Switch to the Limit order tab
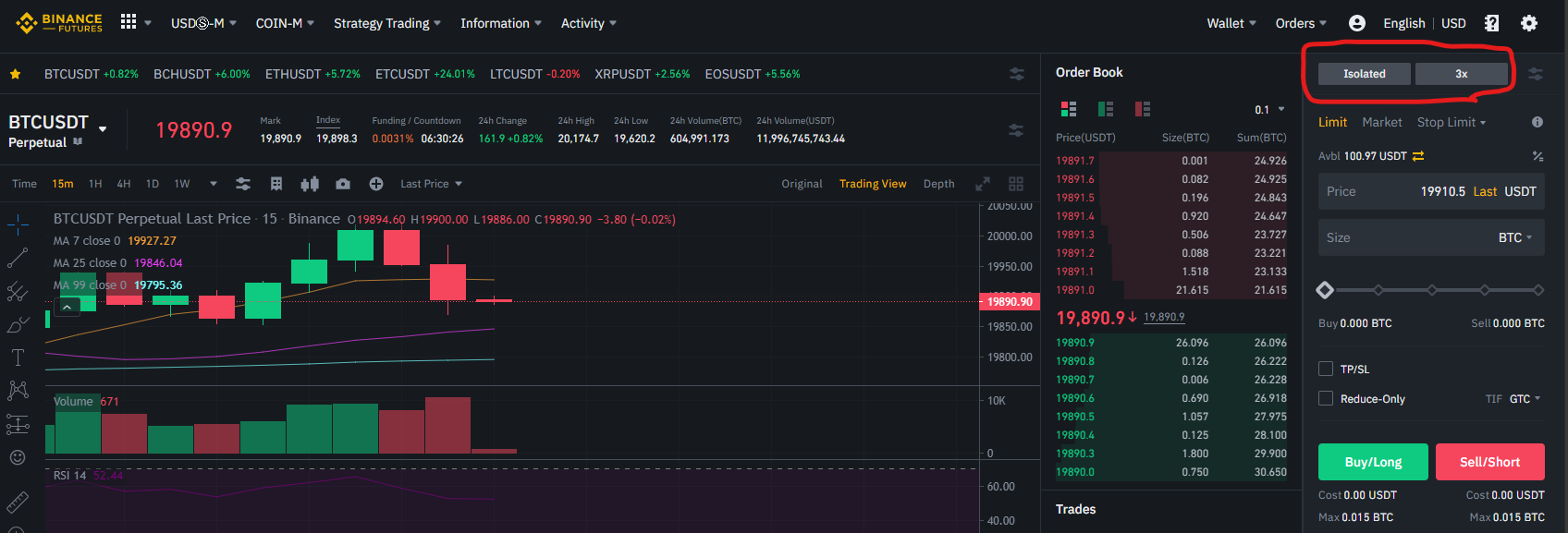The width and height of the screenshot is (1568, 533). click(x=1332, y=122)
